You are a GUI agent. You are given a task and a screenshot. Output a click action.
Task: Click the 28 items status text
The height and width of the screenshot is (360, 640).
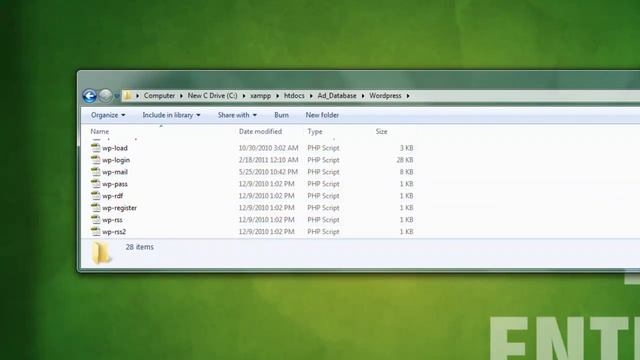[140, 247]
